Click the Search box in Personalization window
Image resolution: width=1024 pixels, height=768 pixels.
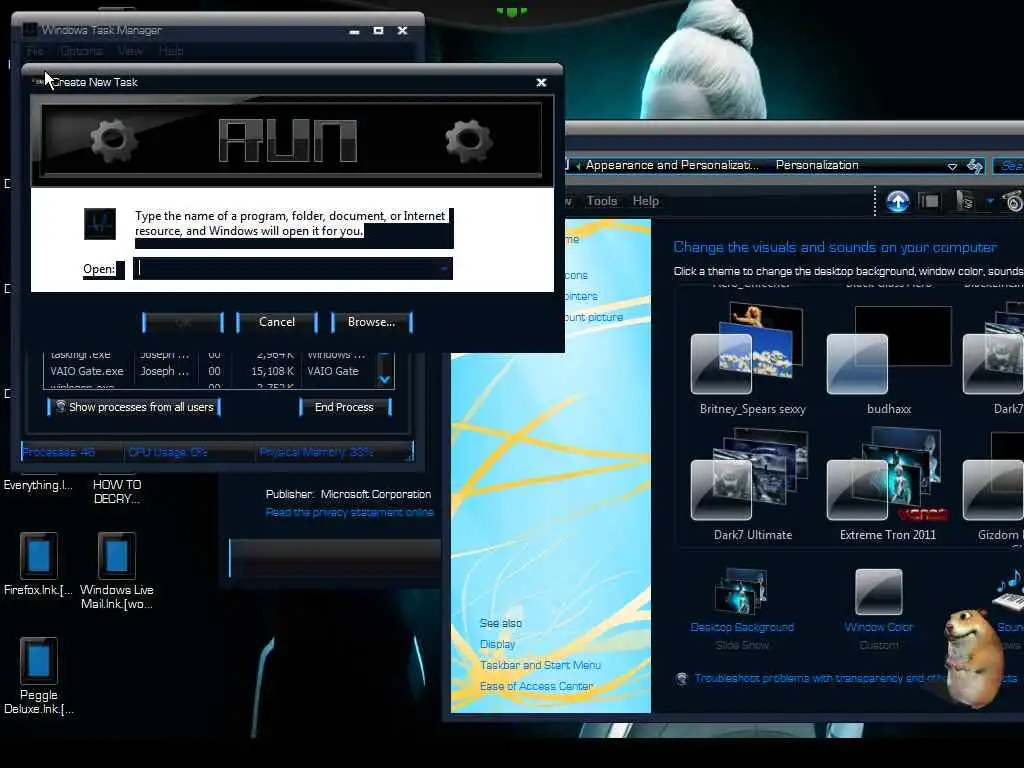point(1009,166)
